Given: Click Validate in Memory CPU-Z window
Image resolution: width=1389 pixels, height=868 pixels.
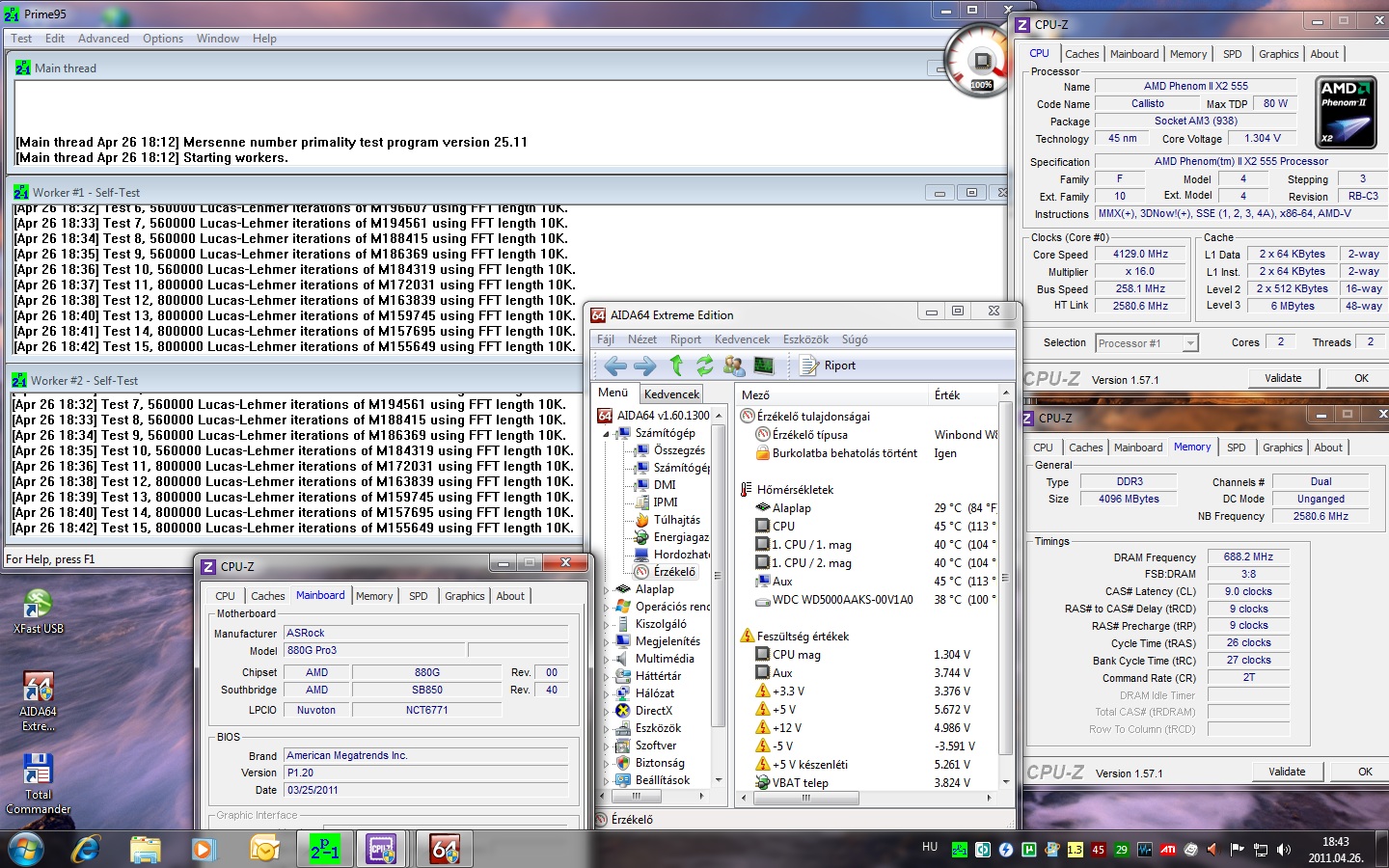Looking at the screenshot, I should click(x=1287, y=772).
